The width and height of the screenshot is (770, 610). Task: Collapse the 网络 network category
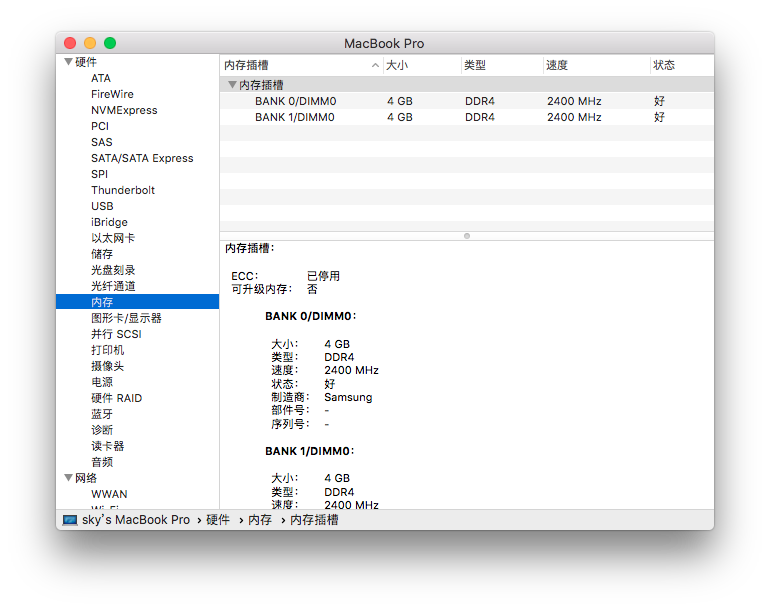click(69, 478)
